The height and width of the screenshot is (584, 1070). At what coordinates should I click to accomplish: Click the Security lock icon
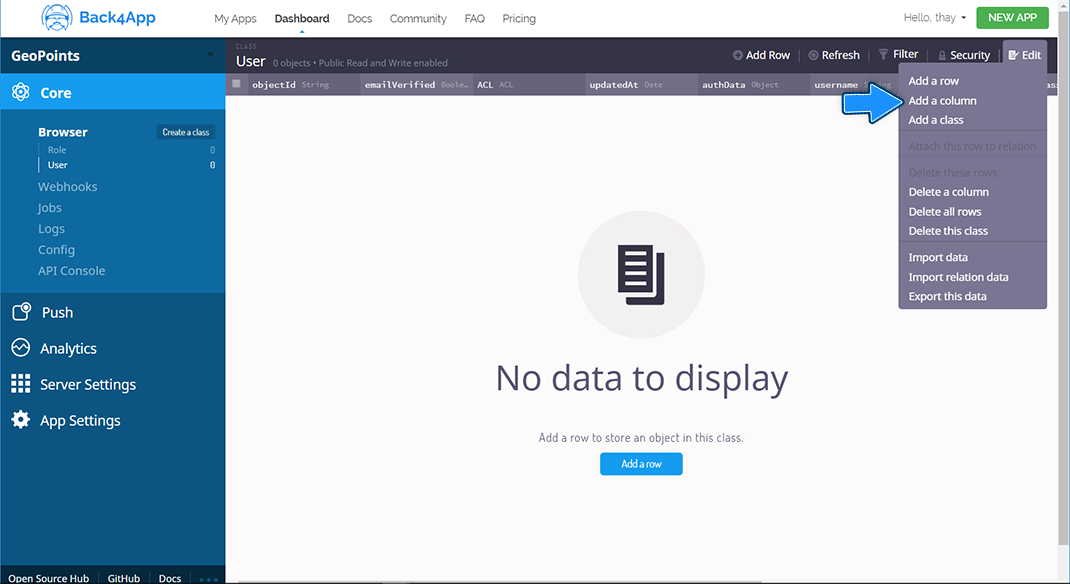coord(942,56)
